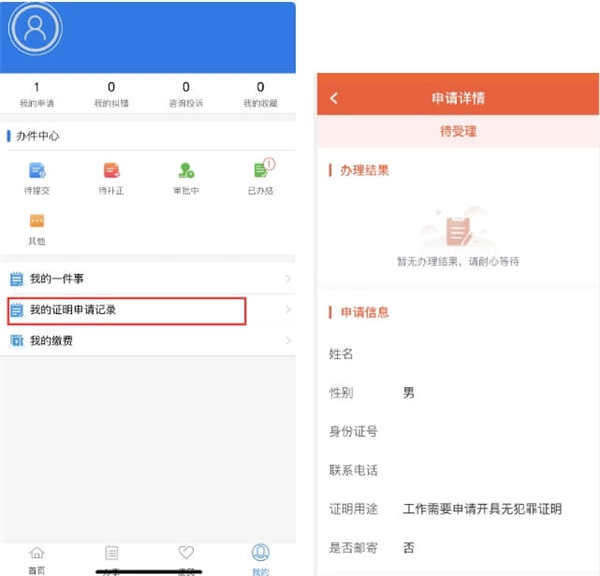The height and width of the screenshot is (576, 600).
Task: Open 咨询投诉 count
Action: click(x=186, y=94)
